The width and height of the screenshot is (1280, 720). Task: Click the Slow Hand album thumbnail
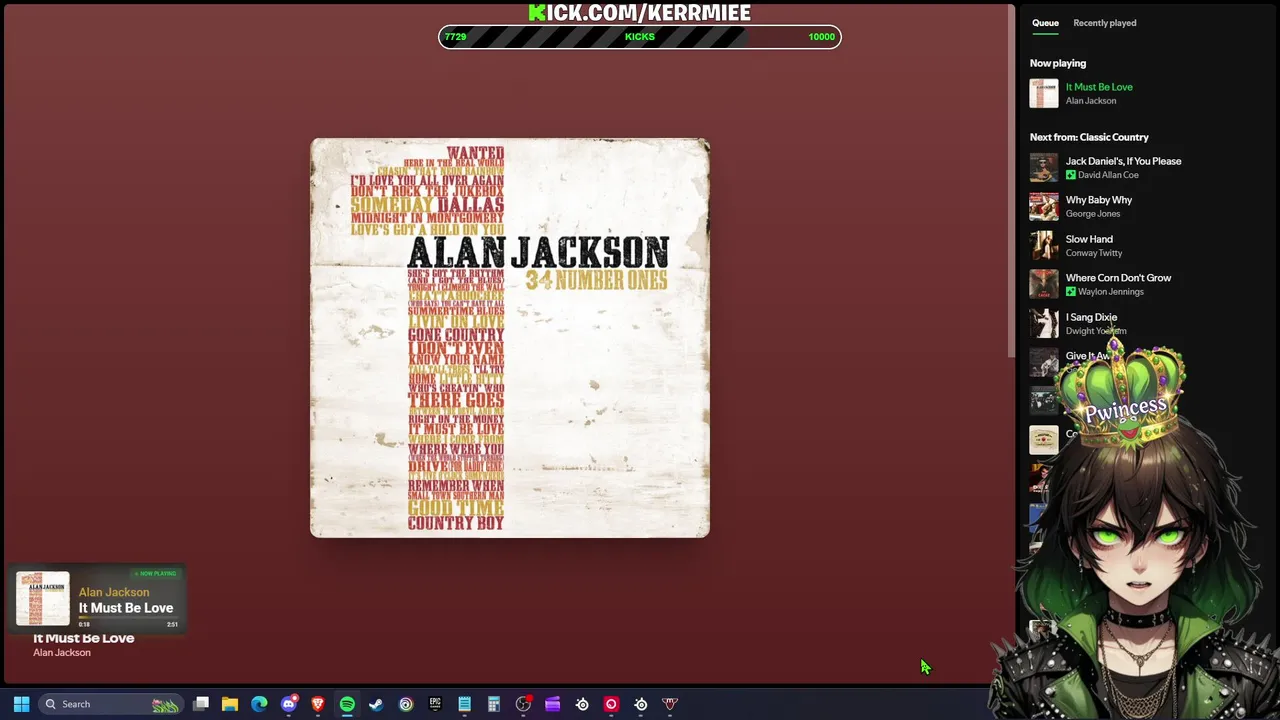1044,245
